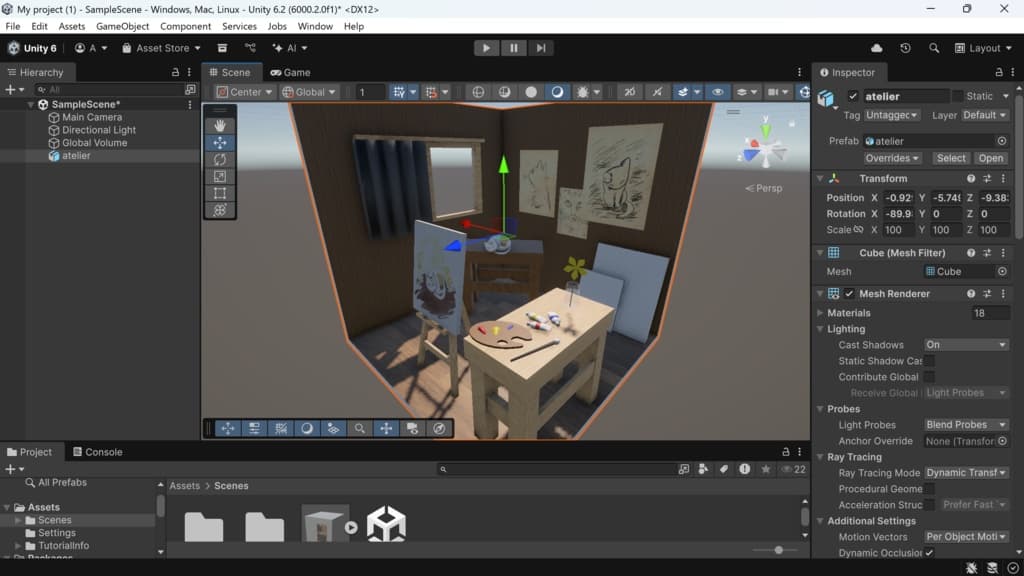Click the prefab Open button
The width and height of the screenshot is (1024, 576).
click(990, 158)
